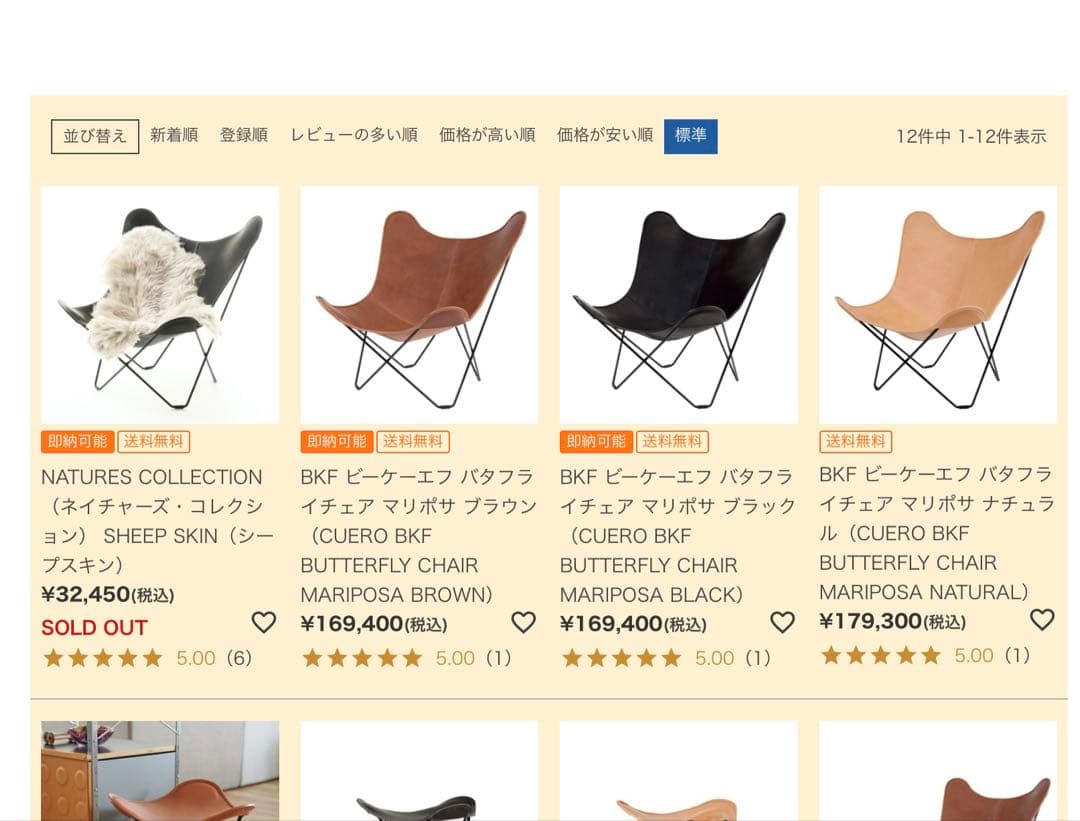Image resolution: width=1080 pixels, height=821 pixels.
Task: Click 即納可能 badge under Mariposa Black chair
Action: pyautogui.click(x=596, y=441)
